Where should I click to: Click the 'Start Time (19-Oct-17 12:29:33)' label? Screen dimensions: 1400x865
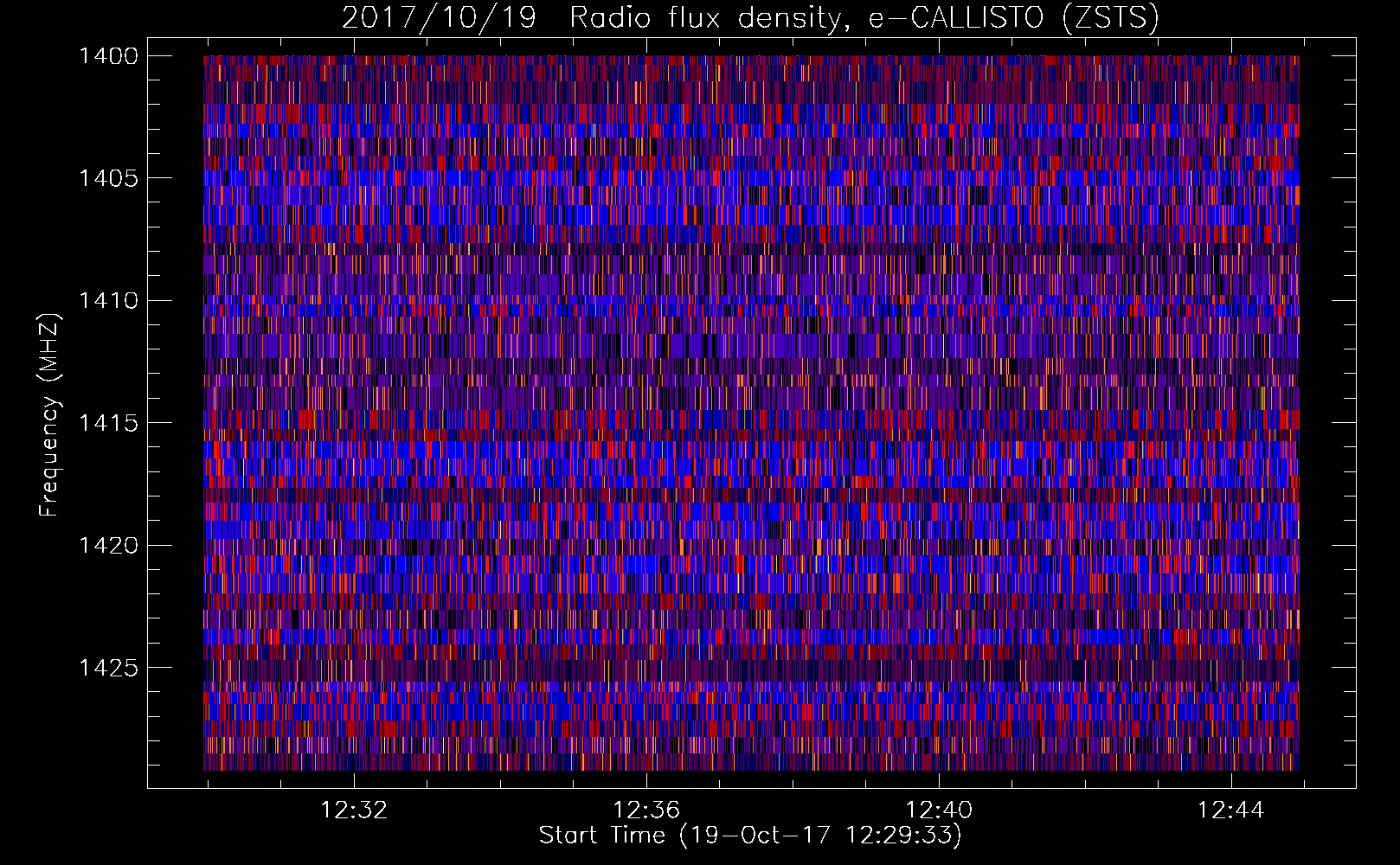coord(750,836)
